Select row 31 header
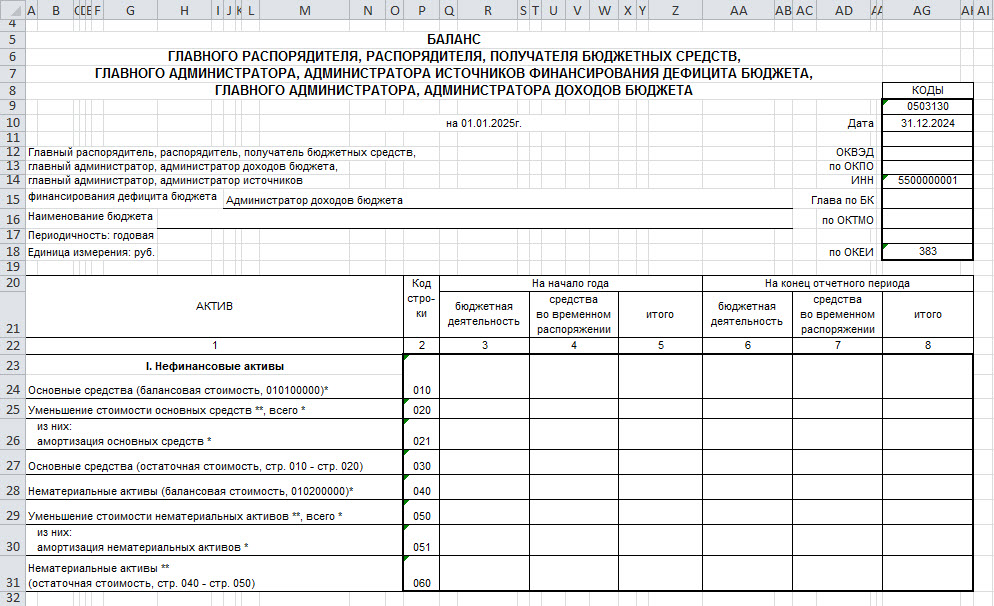 13,574
